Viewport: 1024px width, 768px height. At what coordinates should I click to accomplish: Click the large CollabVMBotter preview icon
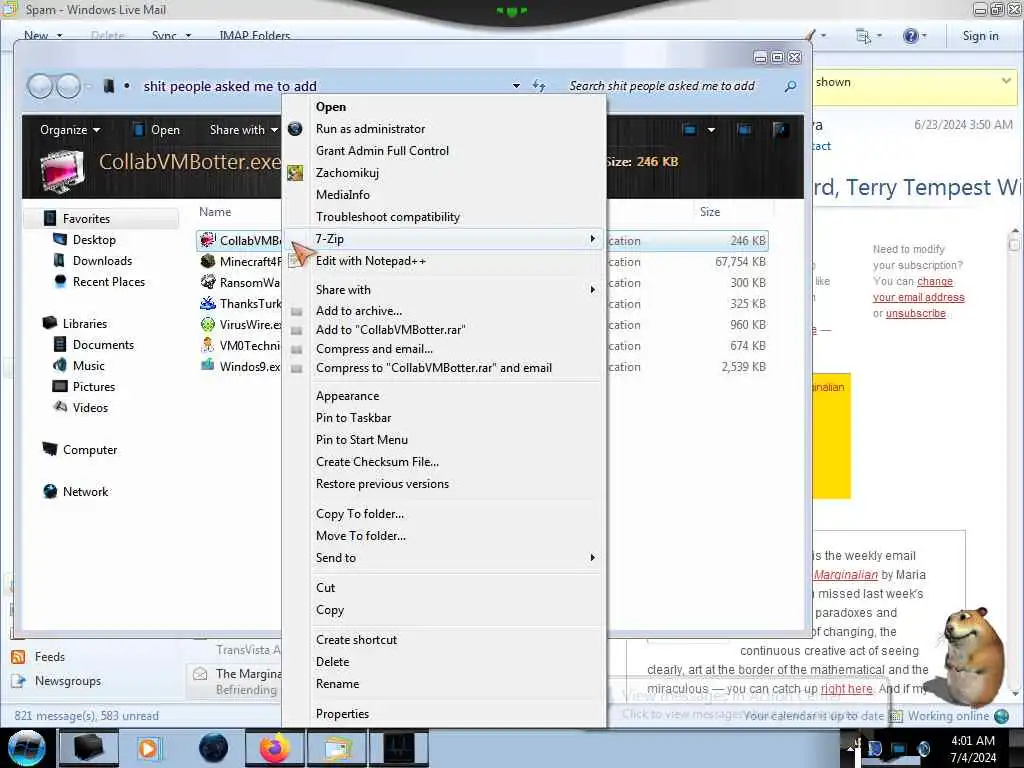pos(62,170)
